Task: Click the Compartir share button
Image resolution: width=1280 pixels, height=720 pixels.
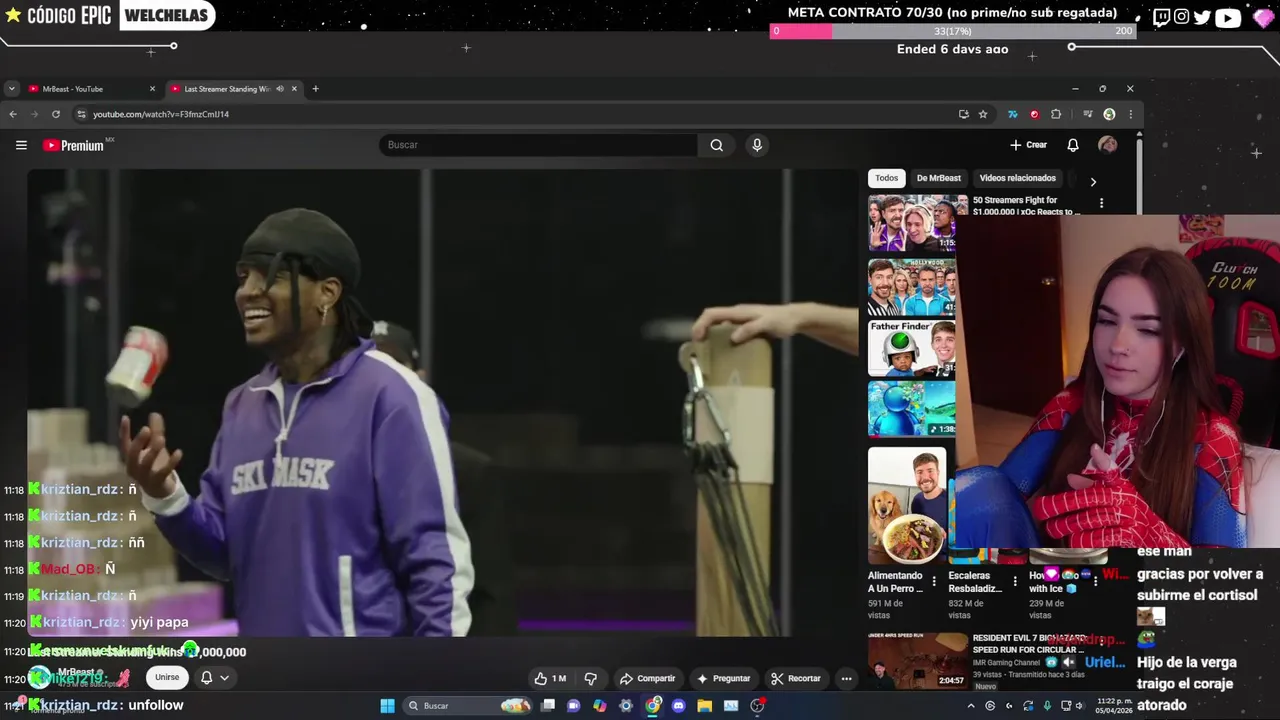Action: 647,678
